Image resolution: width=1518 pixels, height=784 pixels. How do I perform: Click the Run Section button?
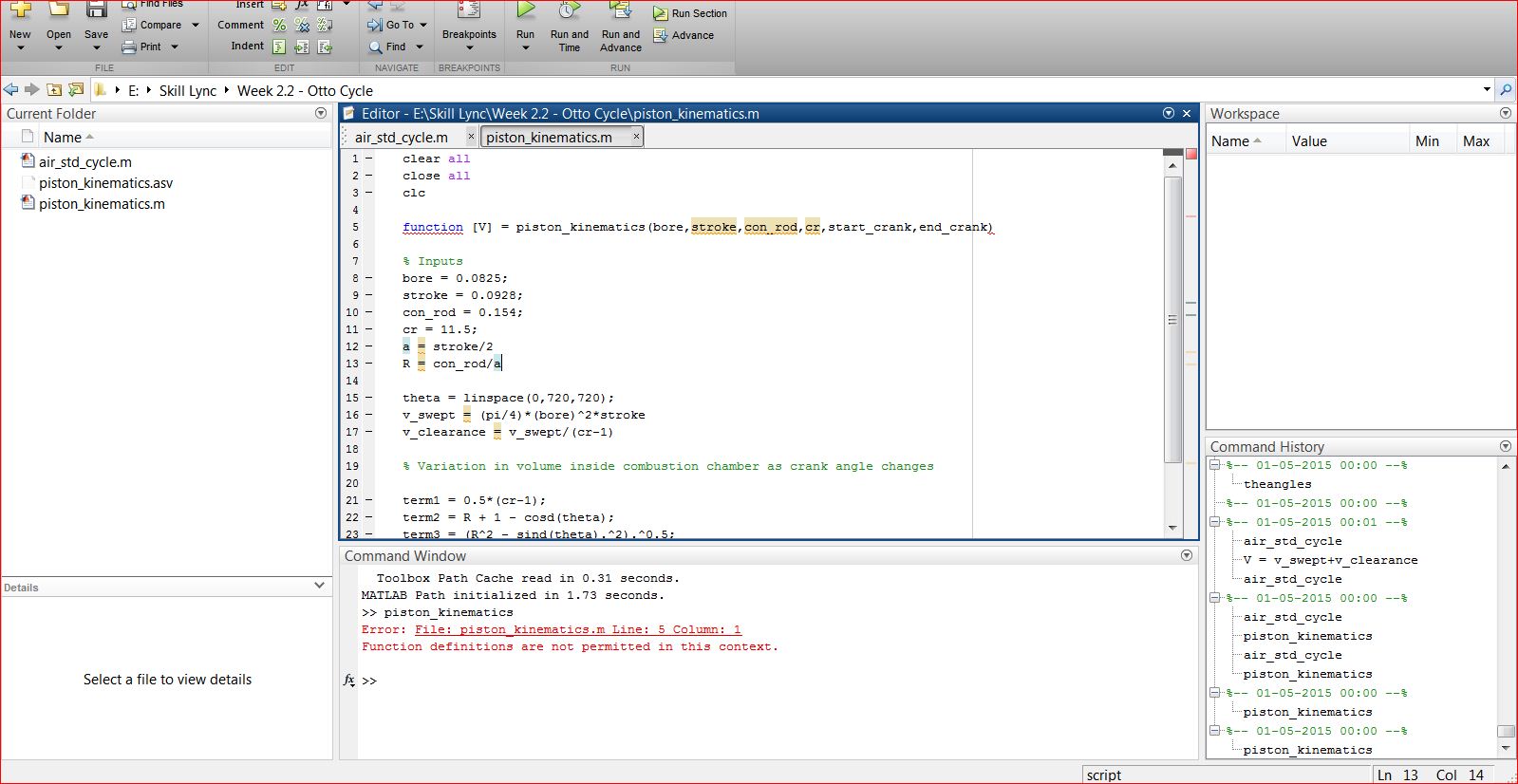pyautogui.click(x=690, y=13)
